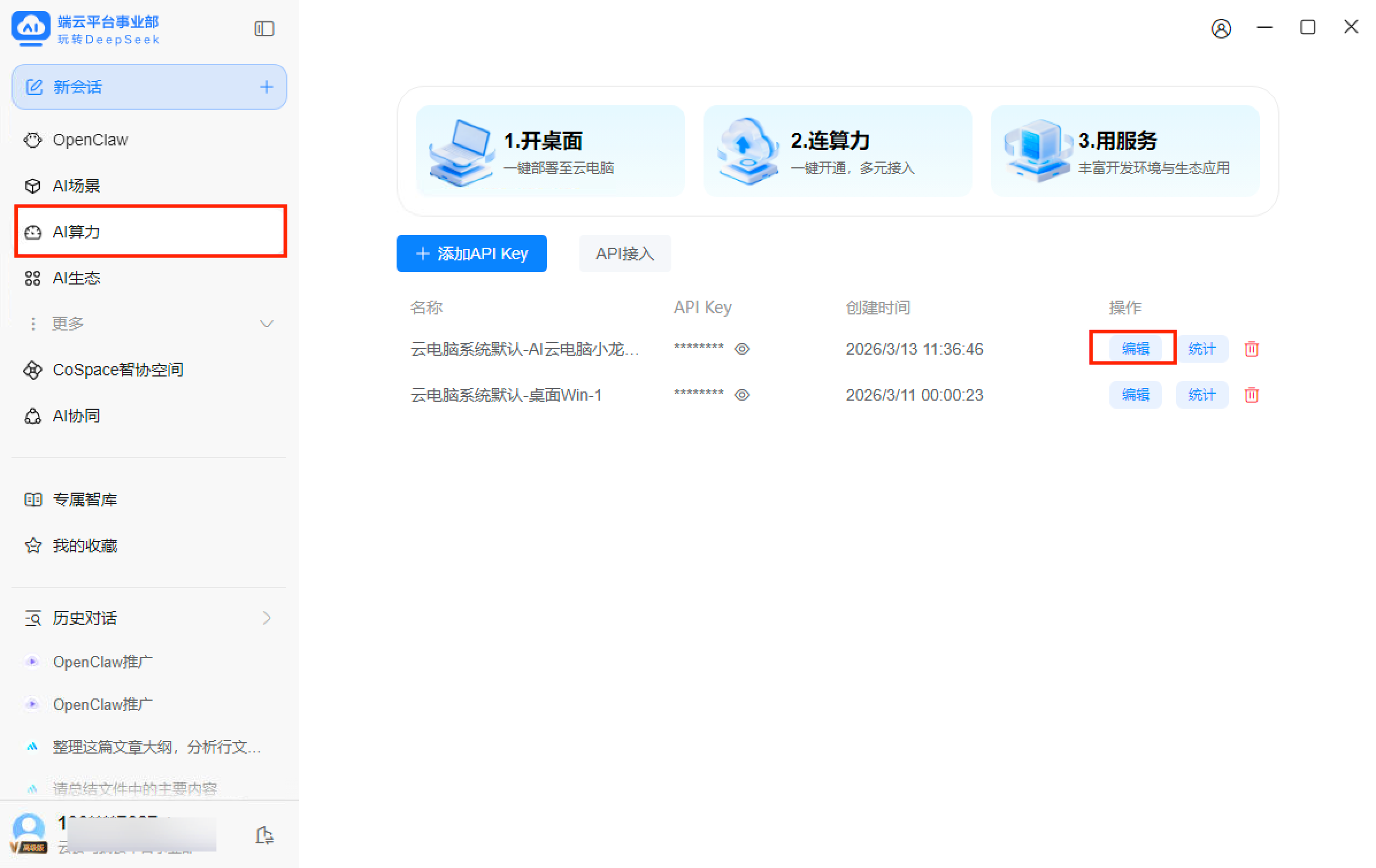Viewport: 1376px width, 868px height.
Task: Click the logout icon at bottom left
Action: coord(264,835)
